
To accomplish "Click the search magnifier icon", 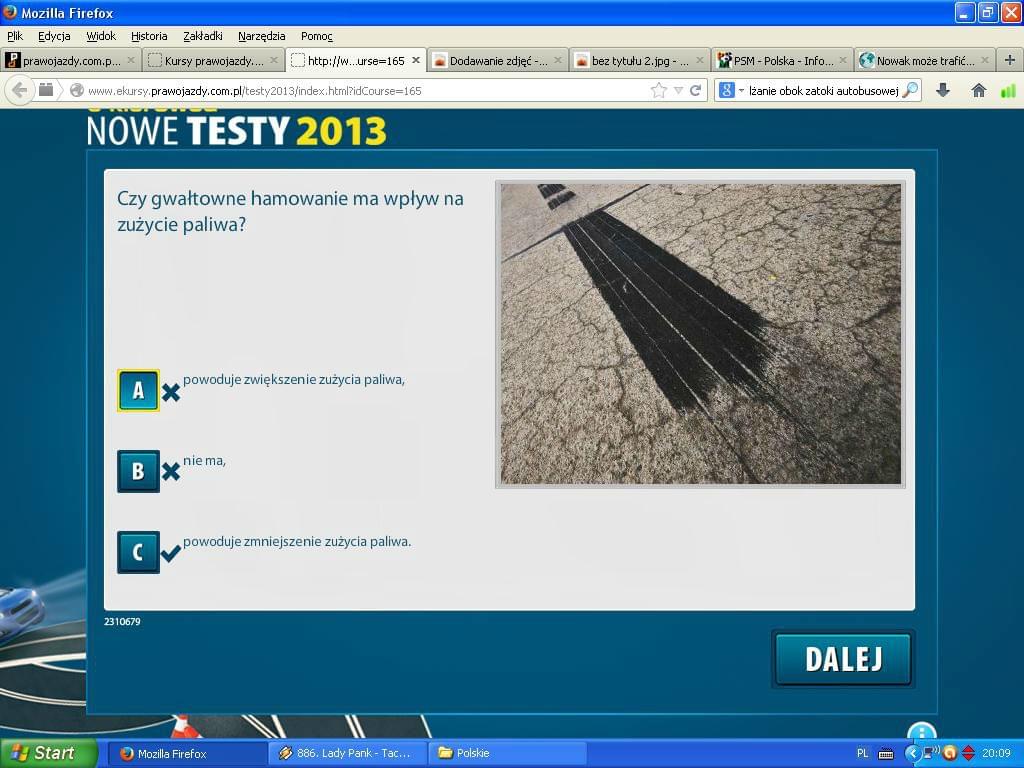I will 910,90.
